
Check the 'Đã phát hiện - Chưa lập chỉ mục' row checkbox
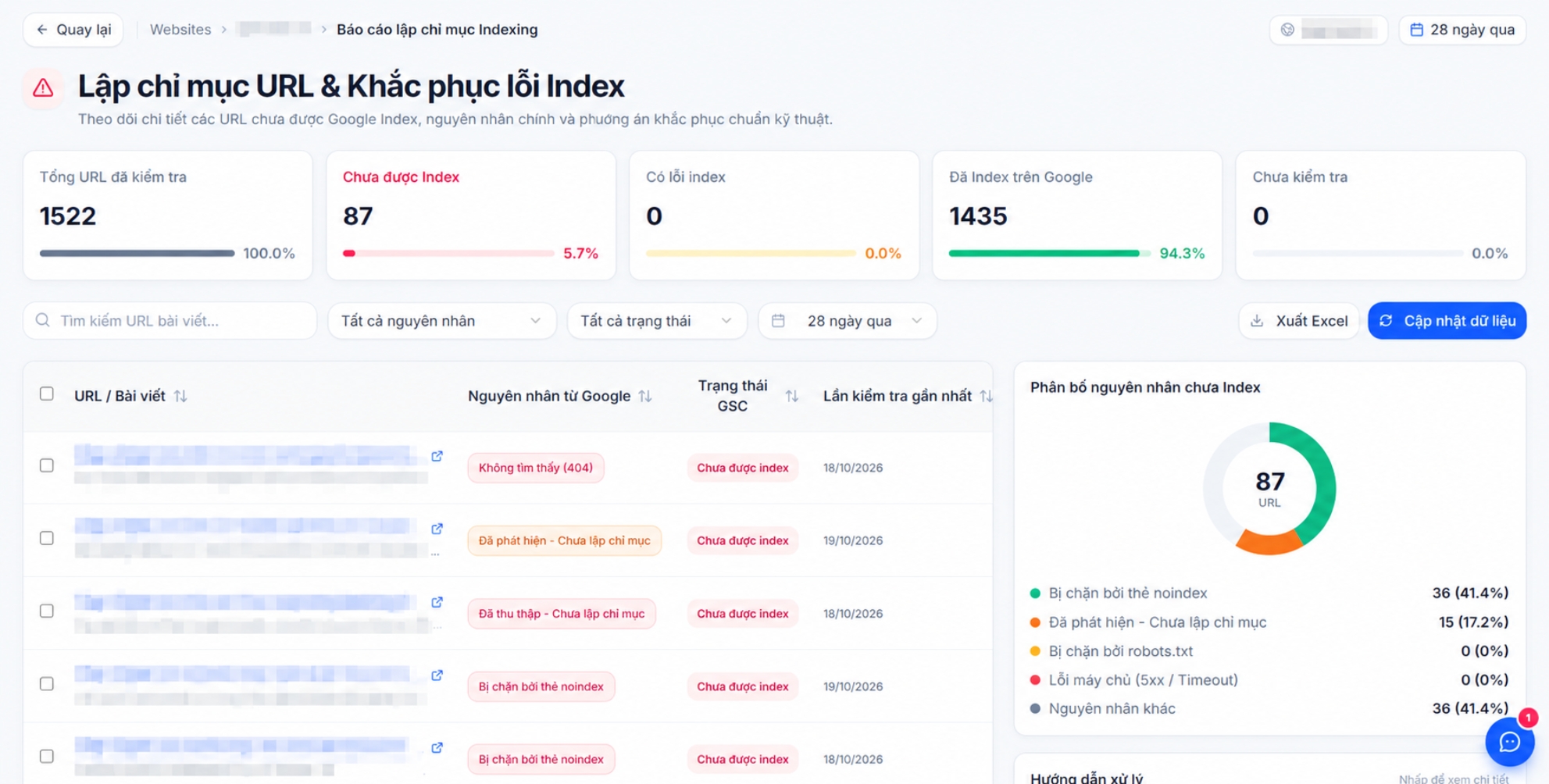pos(47,538)
